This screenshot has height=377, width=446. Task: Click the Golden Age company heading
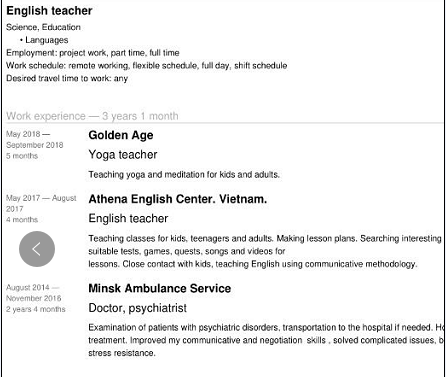tap(121, 135)
